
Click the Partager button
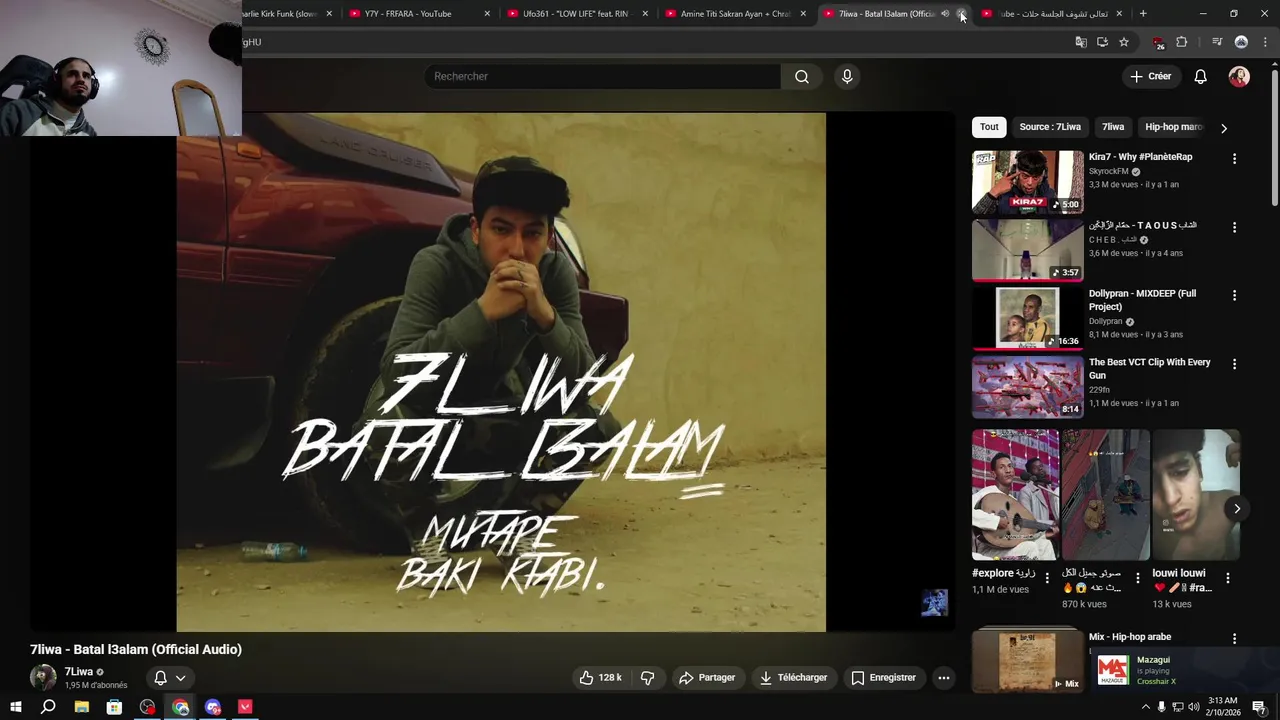point(707,677)
